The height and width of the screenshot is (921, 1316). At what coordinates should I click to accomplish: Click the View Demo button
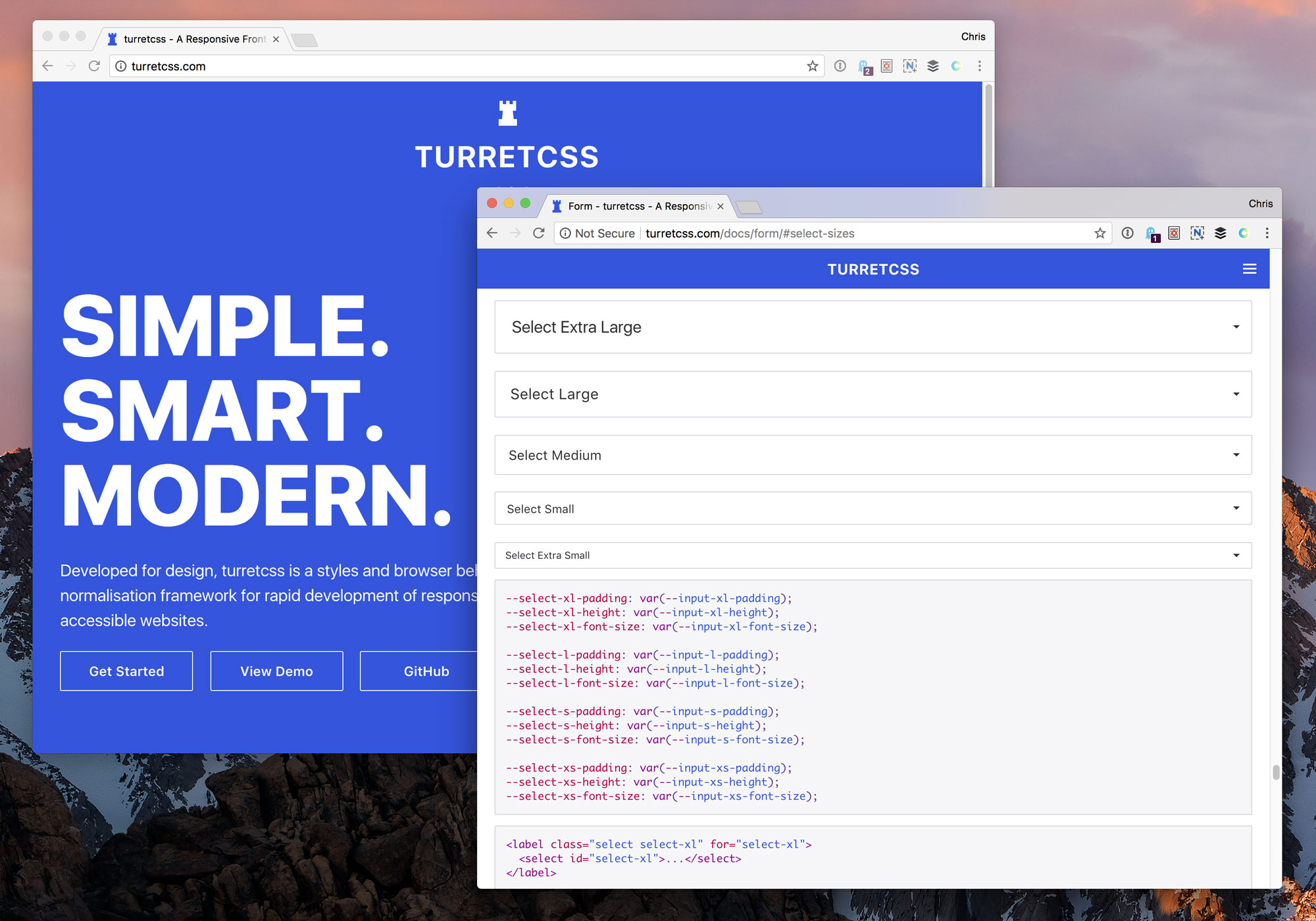pyautogui.click(x=276, y=671)
